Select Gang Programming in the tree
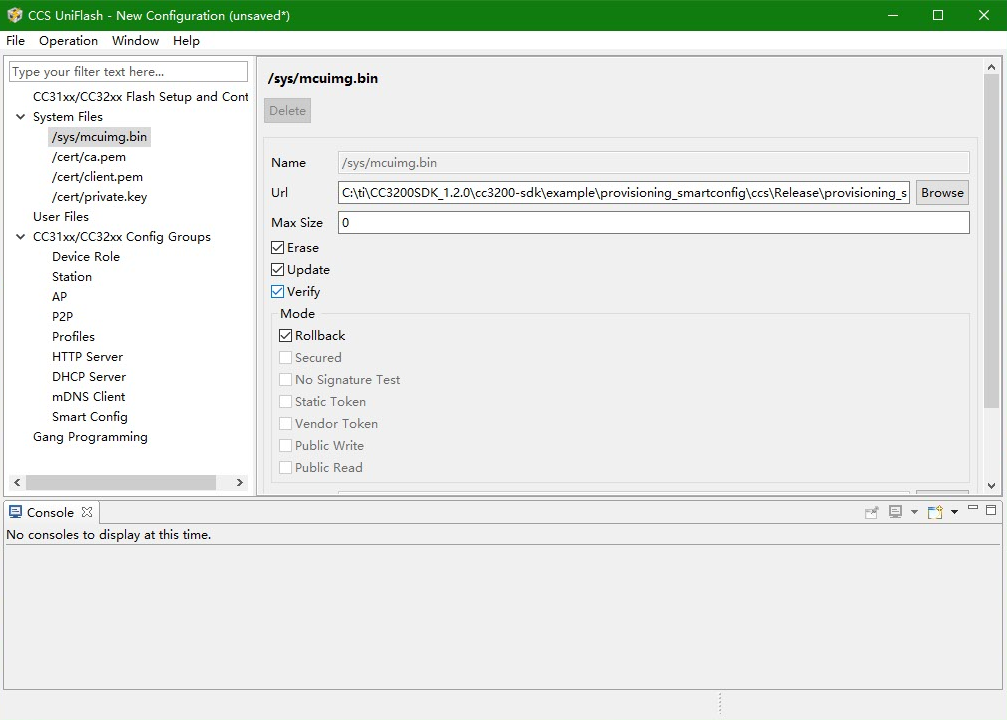The image size is (1007, 720). (x=91, y=436)
